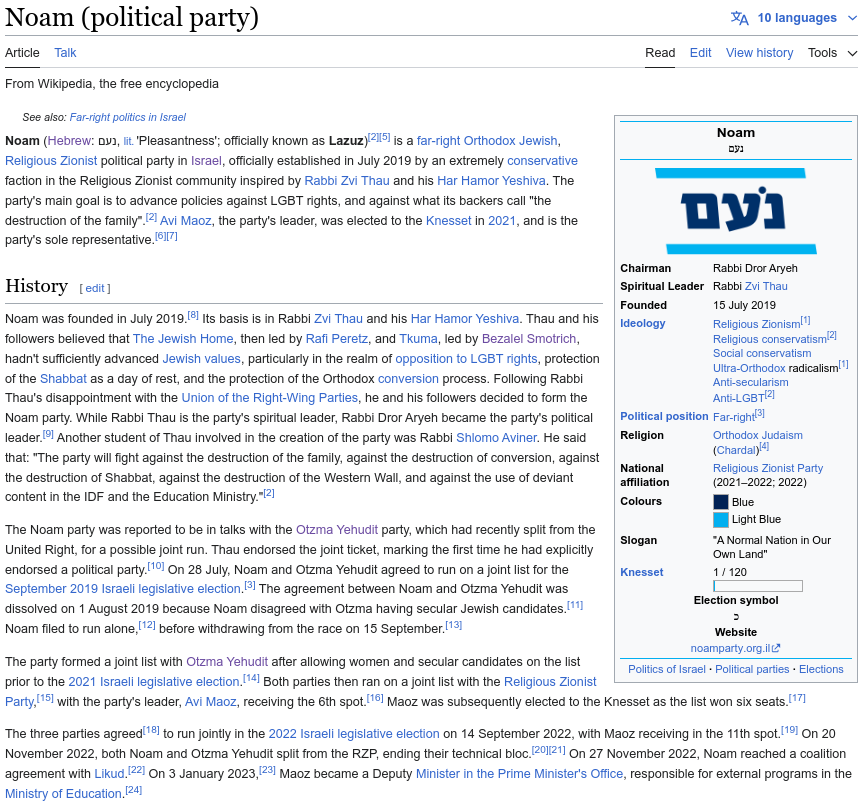Open Union of the Right-Wing Parties link
866x808 pixels.
click(270, 398)
